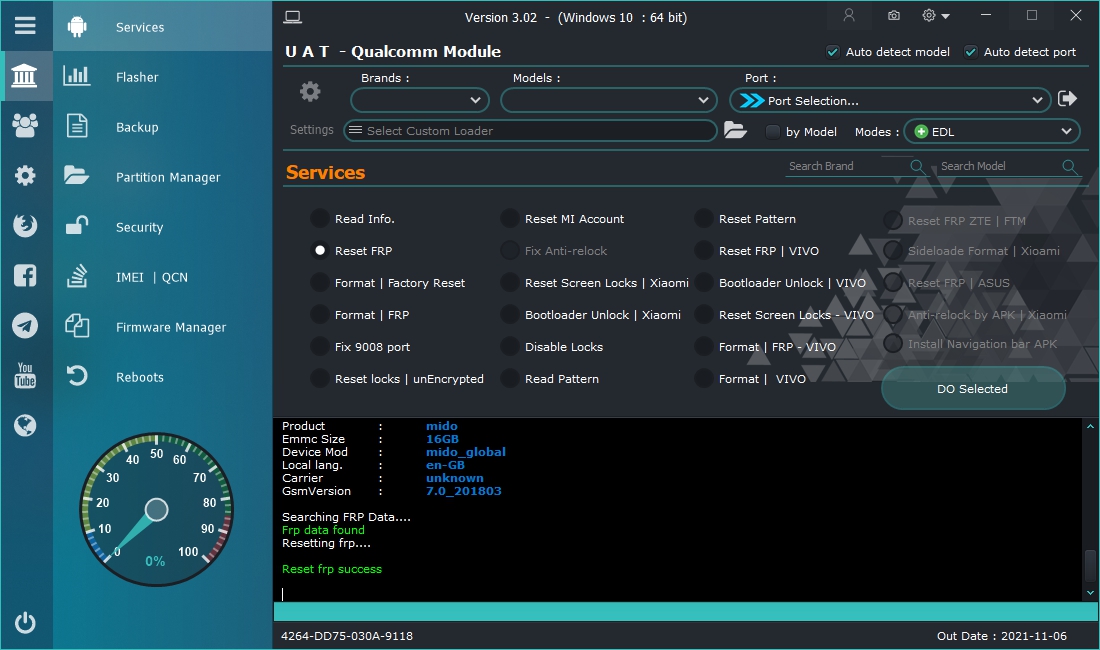The image size is (1100, 650).
Task: Click the port refresh arrow icon
Action: (x=1068, y=99)
